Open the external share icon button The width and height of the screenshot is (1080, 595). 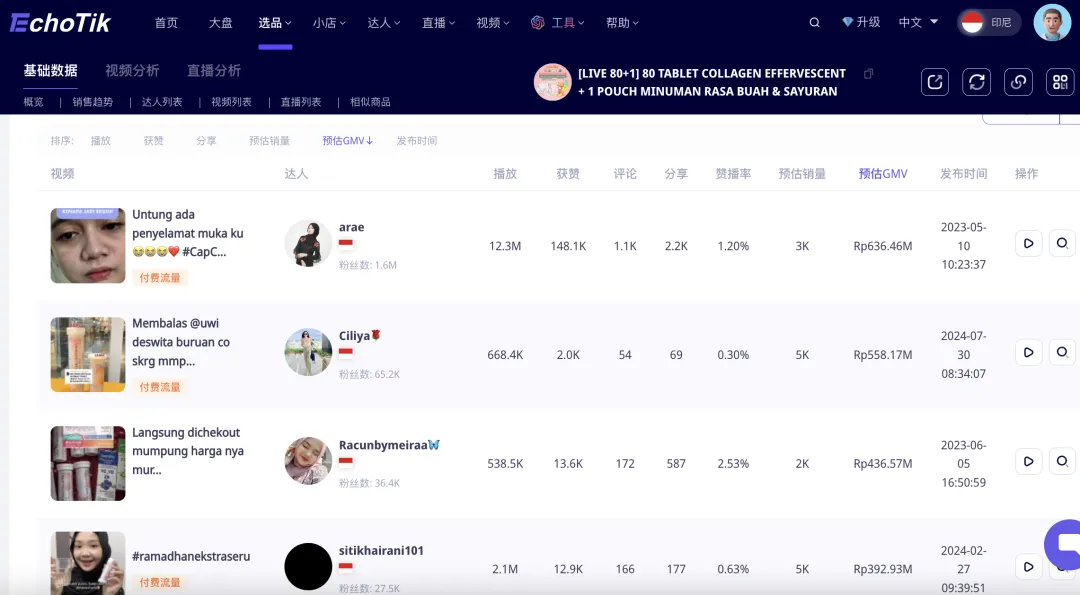tap(935, 82)
